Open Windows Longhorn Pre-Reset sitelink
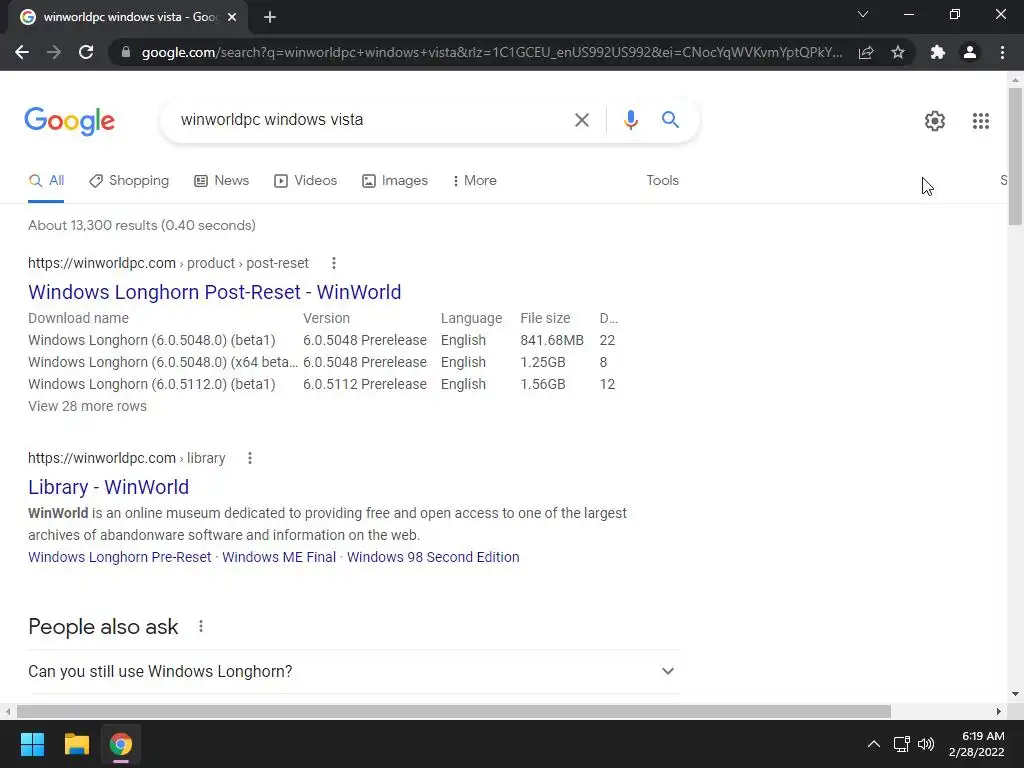Image resolution: width=1024 pixels, height=768 pixels. 120,557
